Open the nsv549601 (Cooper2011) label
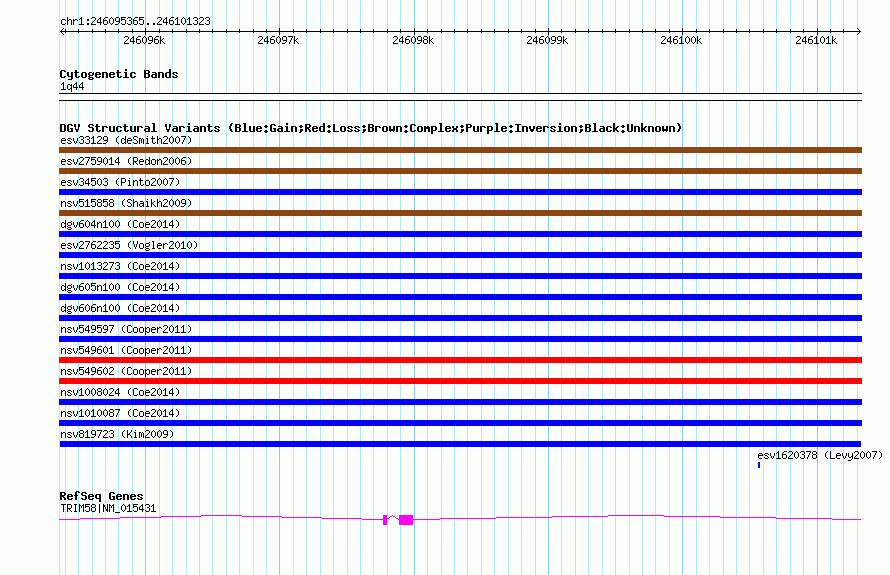 126,350
